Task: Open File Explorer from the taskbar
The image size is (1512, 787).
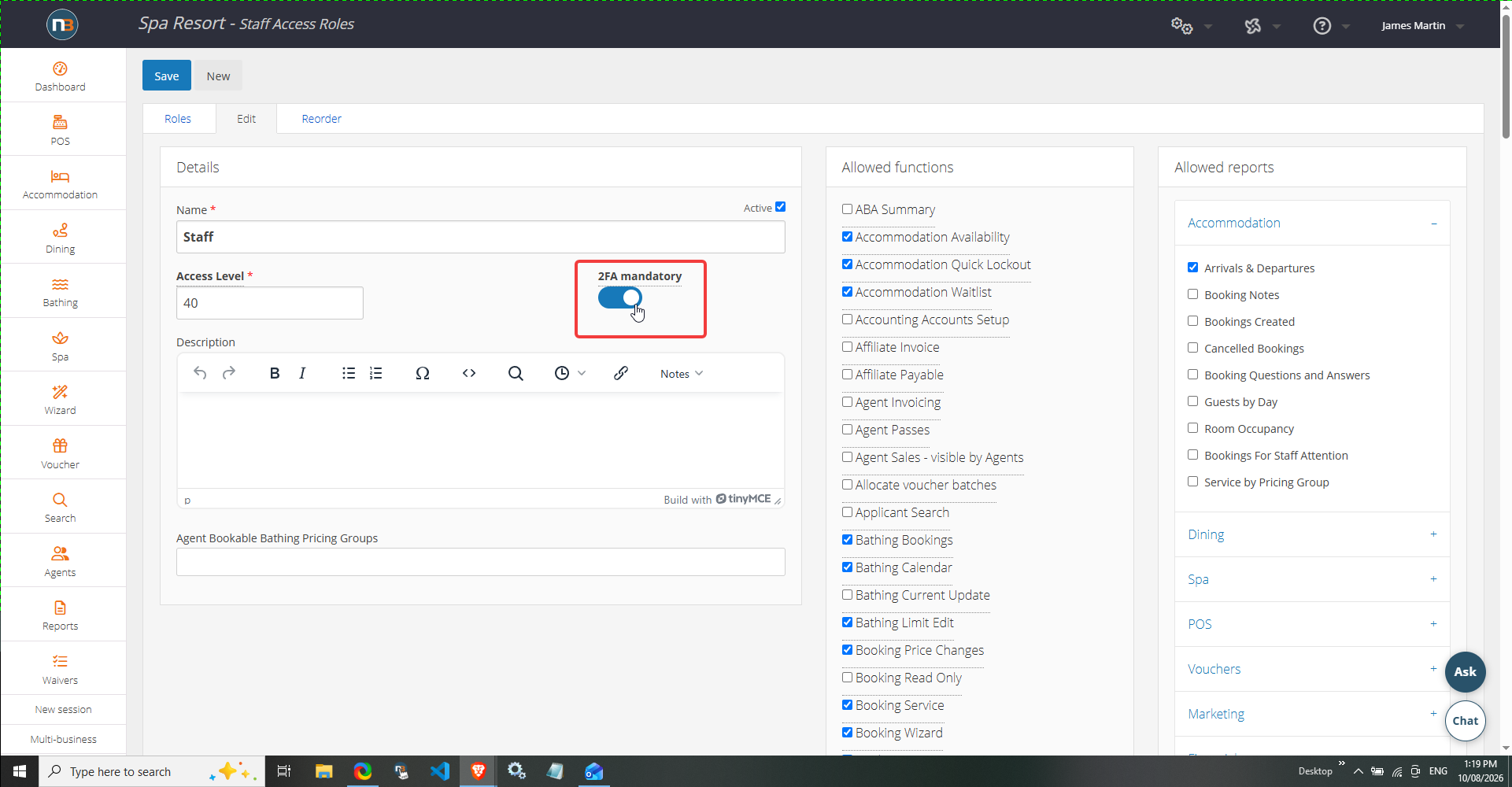Action: [323, 771]
